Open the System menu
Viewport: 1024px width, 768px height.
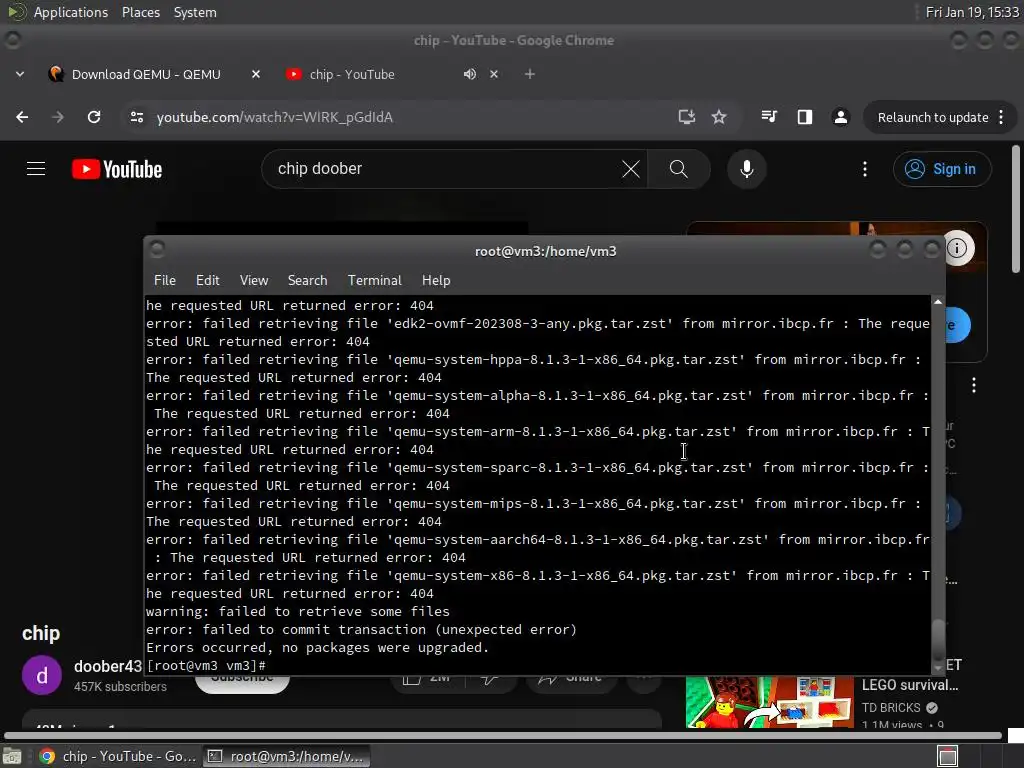click(x=195, y=12)
